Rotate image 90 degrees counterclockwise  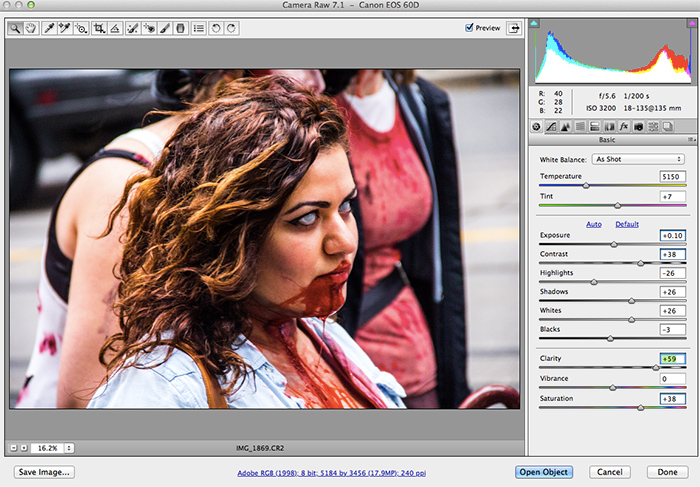(217, 29)
